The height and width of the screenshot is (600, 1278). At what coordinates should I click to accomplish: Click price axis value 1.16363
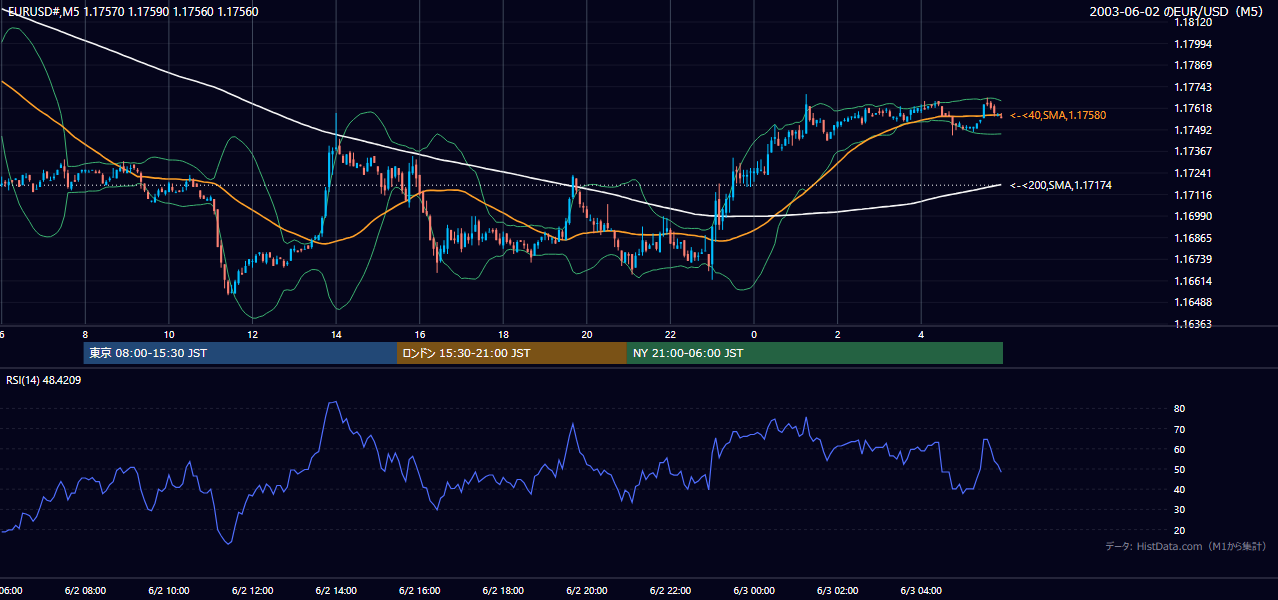(x=1191, y=324)
